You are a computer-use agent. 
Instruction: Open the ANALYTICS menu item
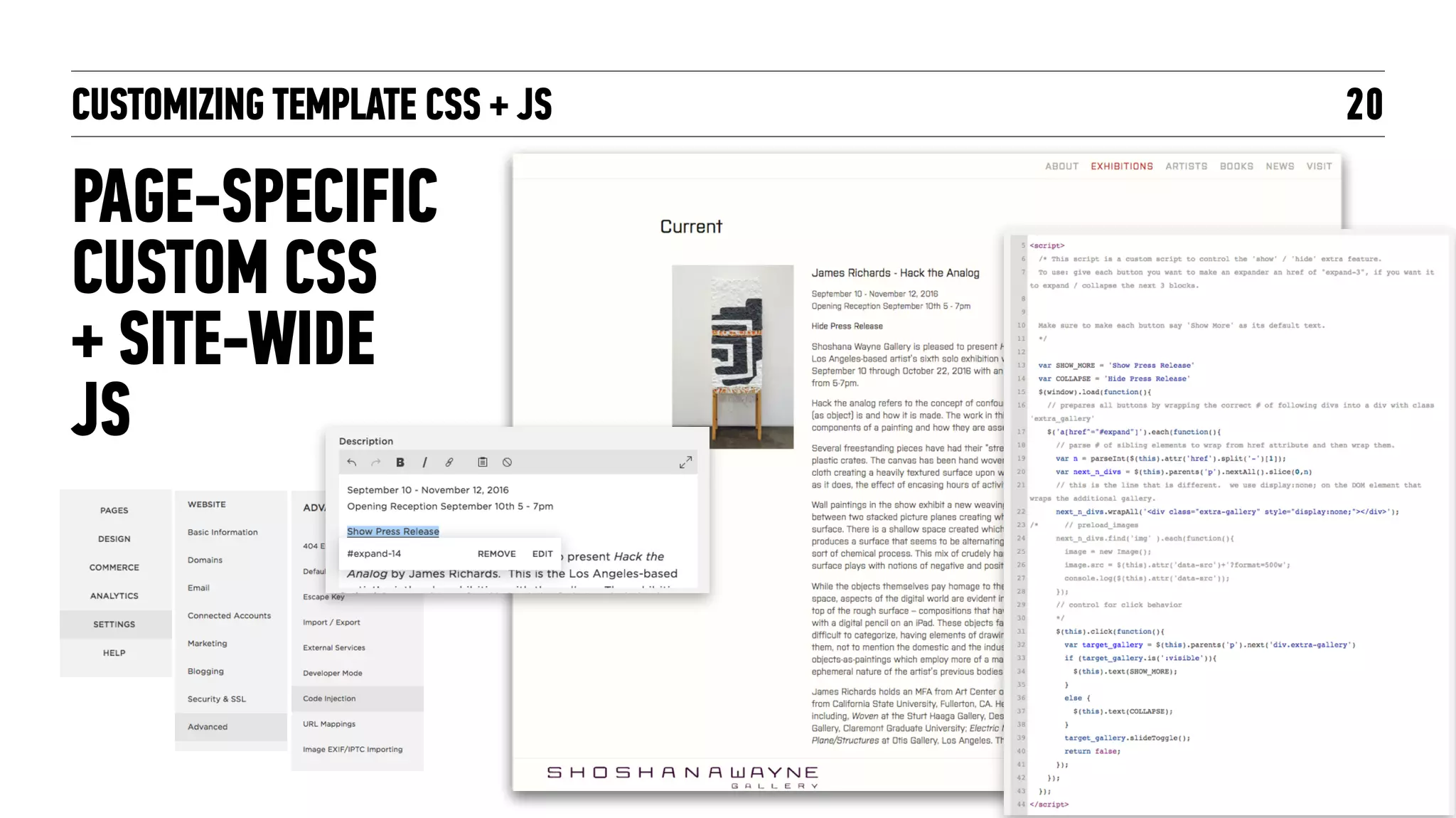click(114, 595)
